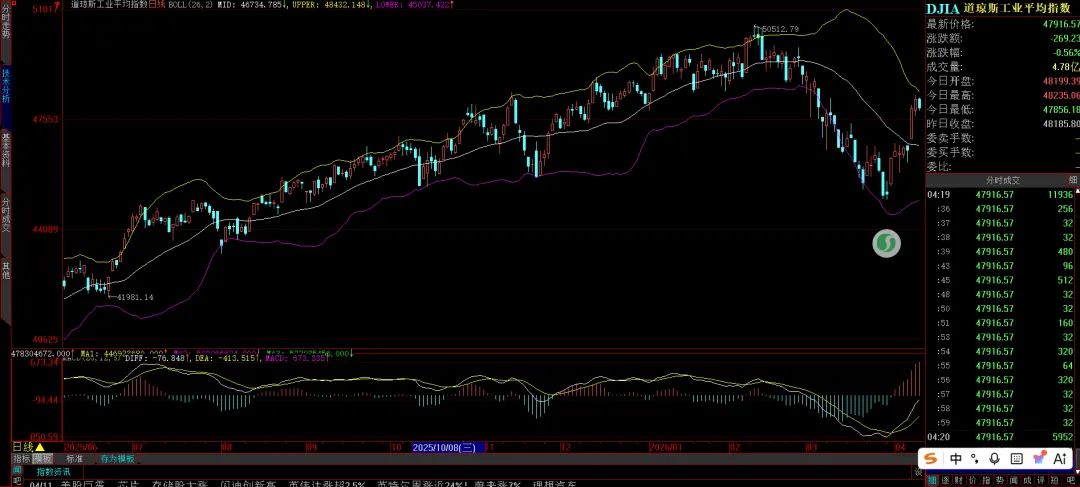The image size is (1080, 487).
Task: Click the trade row at :39 with volume 480
Action: [x=1002, y=251]
